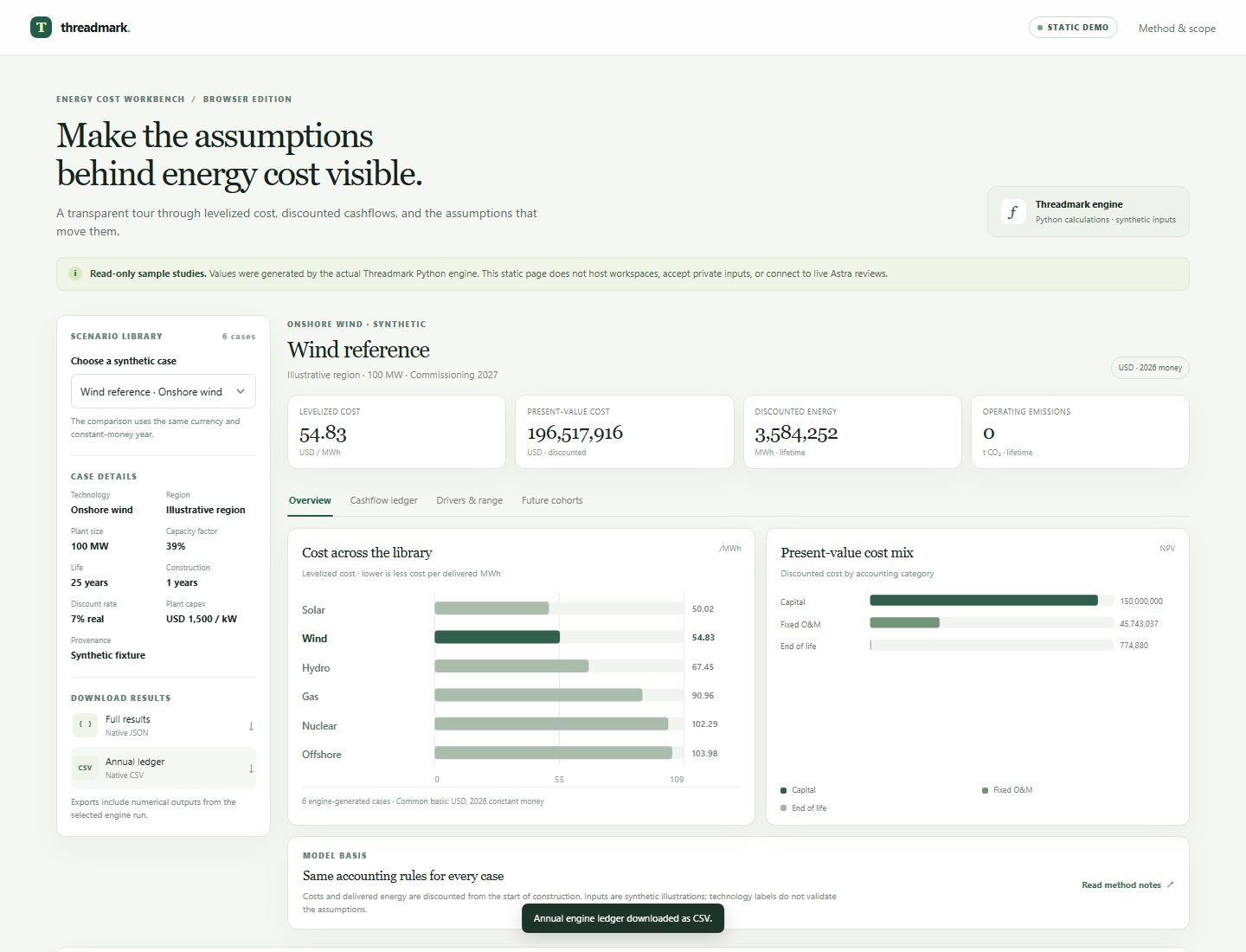Click the End of life legend swatch
This screenshot has height=952, width=1246.
784,808
